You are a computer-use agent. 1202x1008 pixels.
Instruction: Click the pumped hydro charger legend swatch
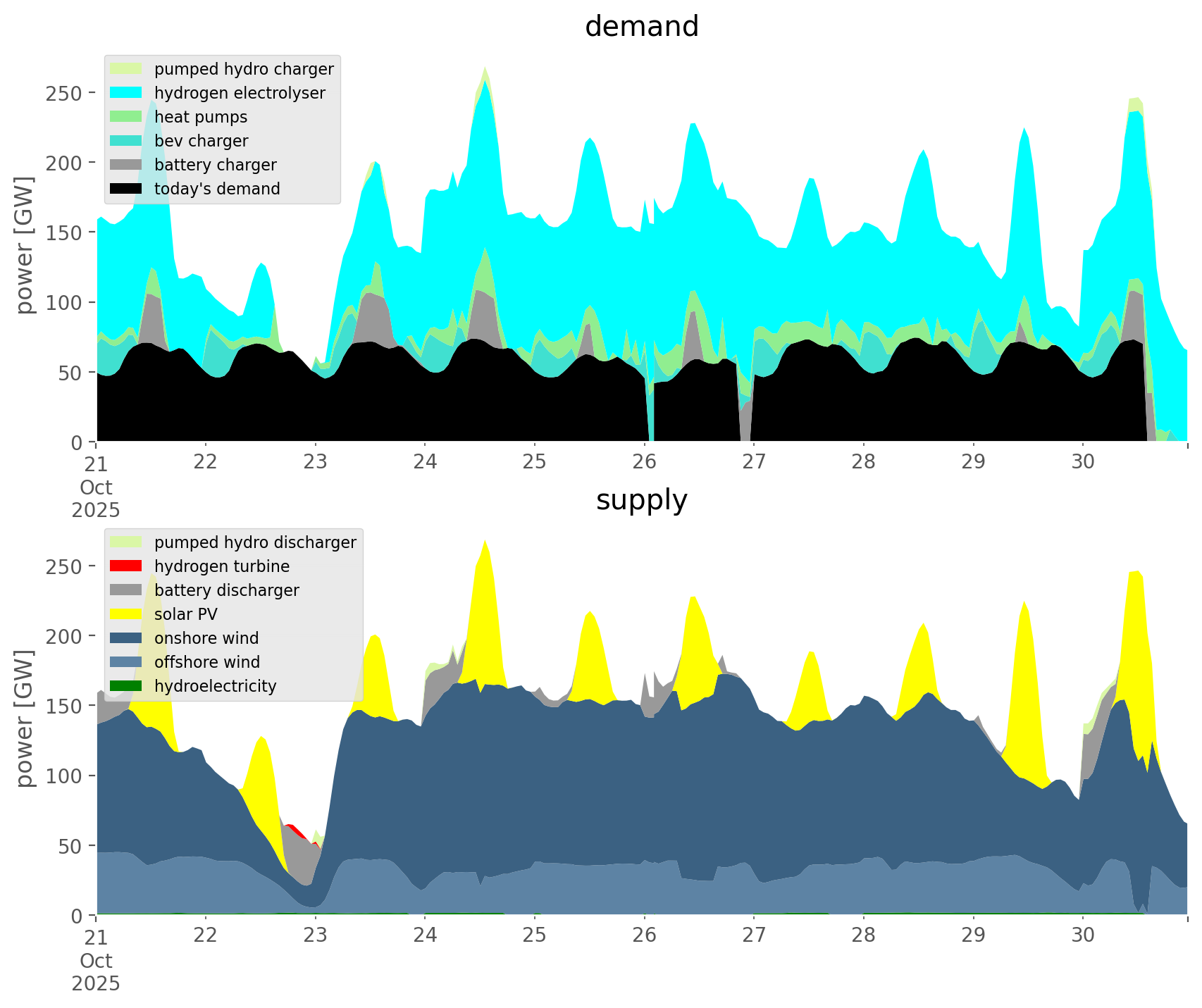pyautogui.click(x=127, y=69)
